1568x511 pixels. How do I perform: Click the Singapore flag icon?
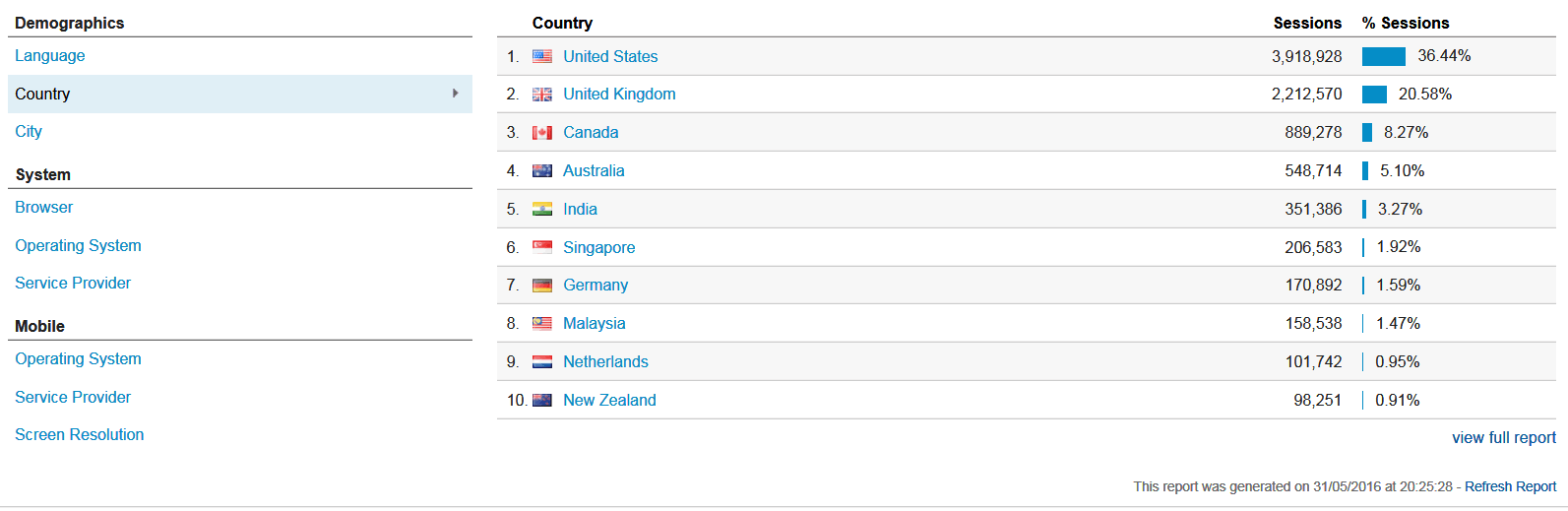coord(541,247)
